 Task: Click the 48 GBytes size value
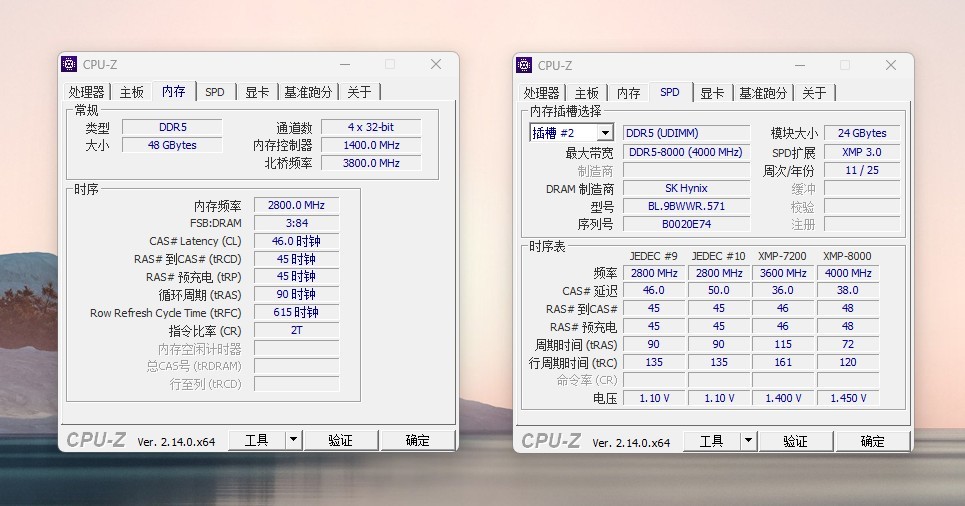(172, 145)
